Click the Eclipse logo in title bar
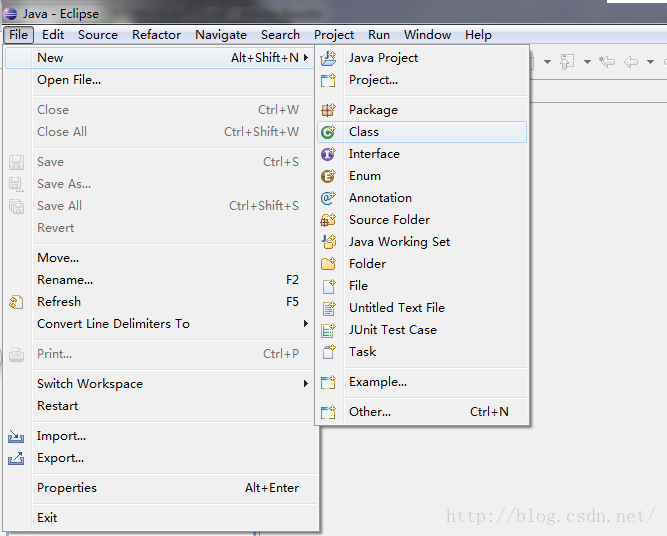667x536 pixels. click(10, 14)
